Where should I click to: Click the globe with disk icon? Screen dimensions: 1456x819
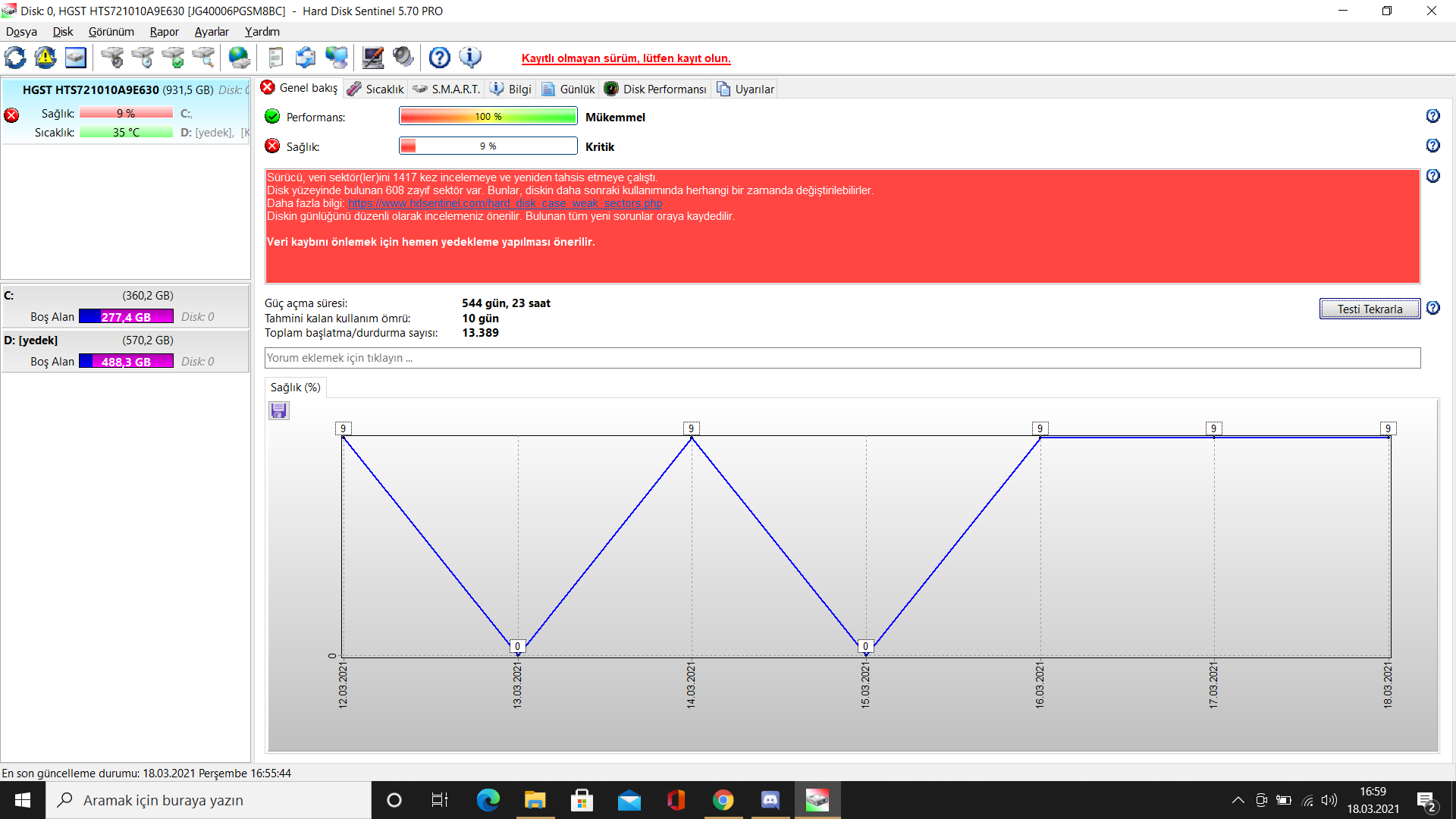click(239, 58)
